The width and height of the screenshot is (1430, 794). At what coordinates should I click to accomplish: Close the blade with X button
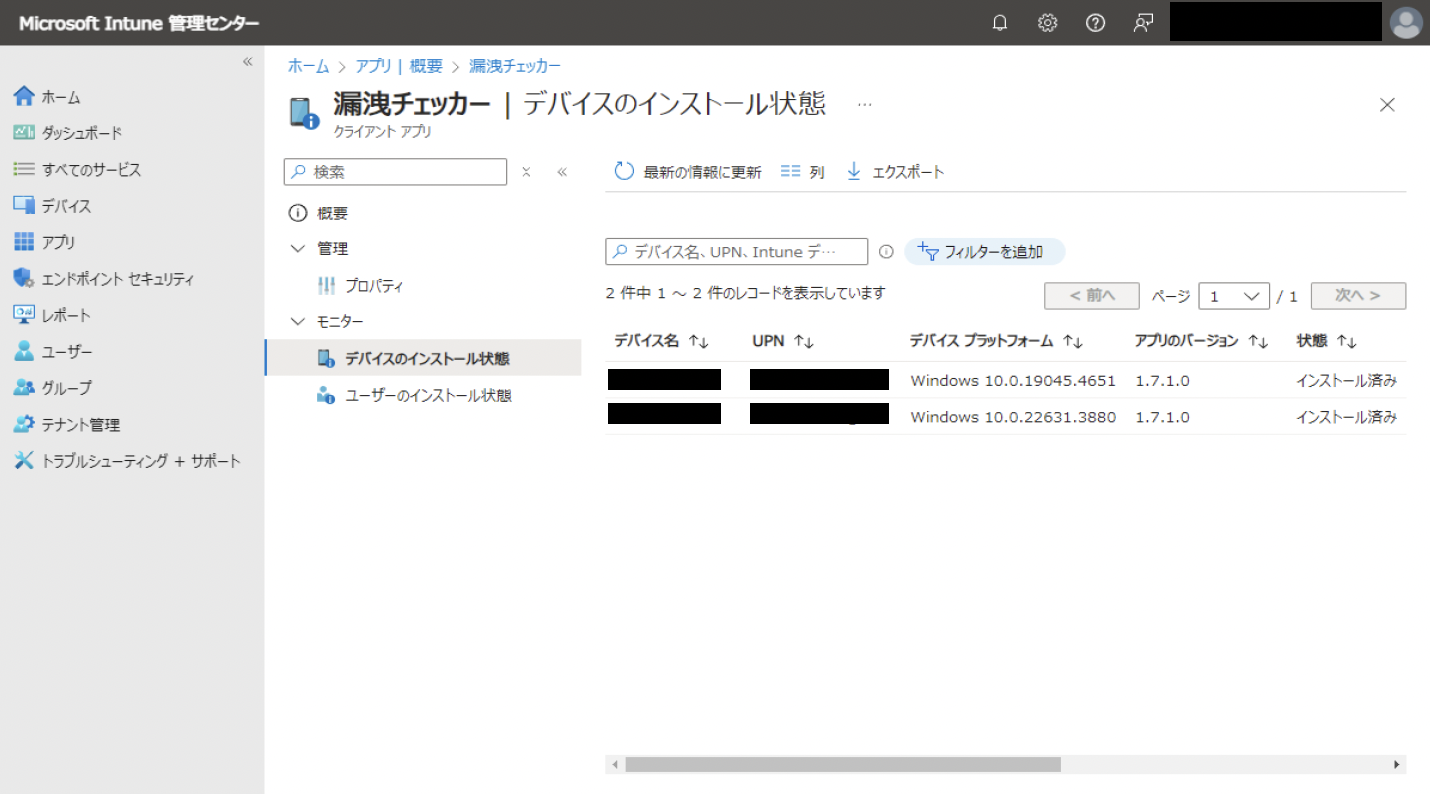coord(1387,105)
